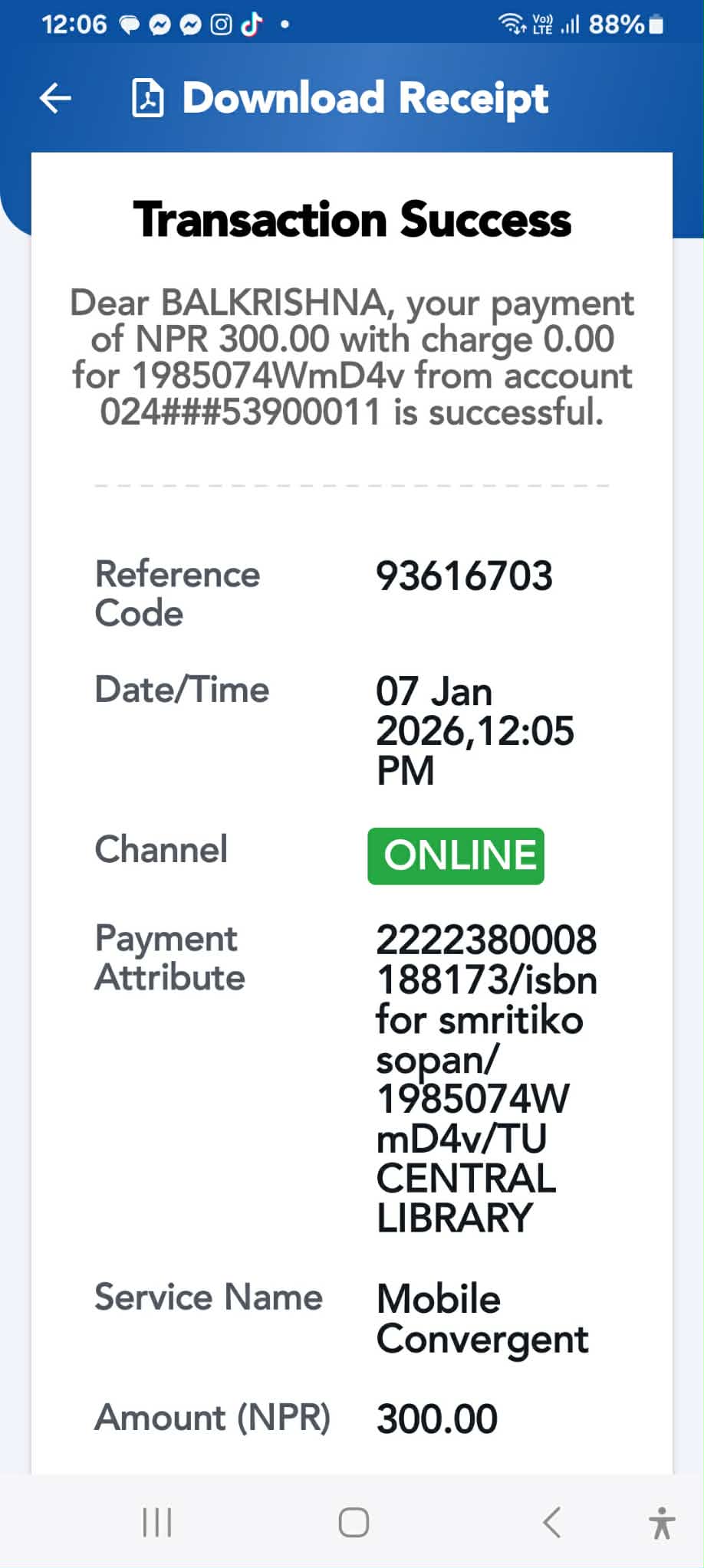Tap the Download Receipt label
704x1568 pixels.
tap(365, 98)
